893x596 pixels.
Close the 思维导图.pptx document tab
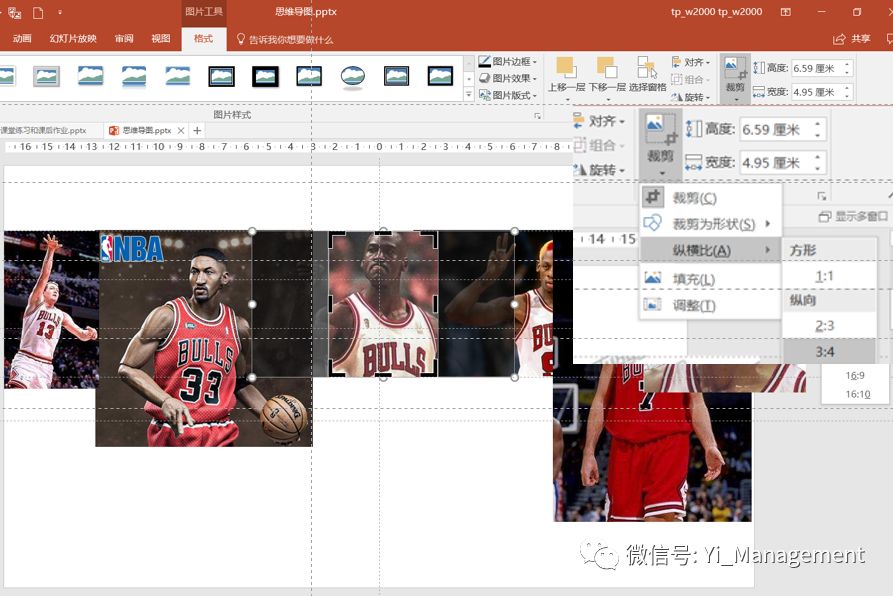(x=181, y=130)
